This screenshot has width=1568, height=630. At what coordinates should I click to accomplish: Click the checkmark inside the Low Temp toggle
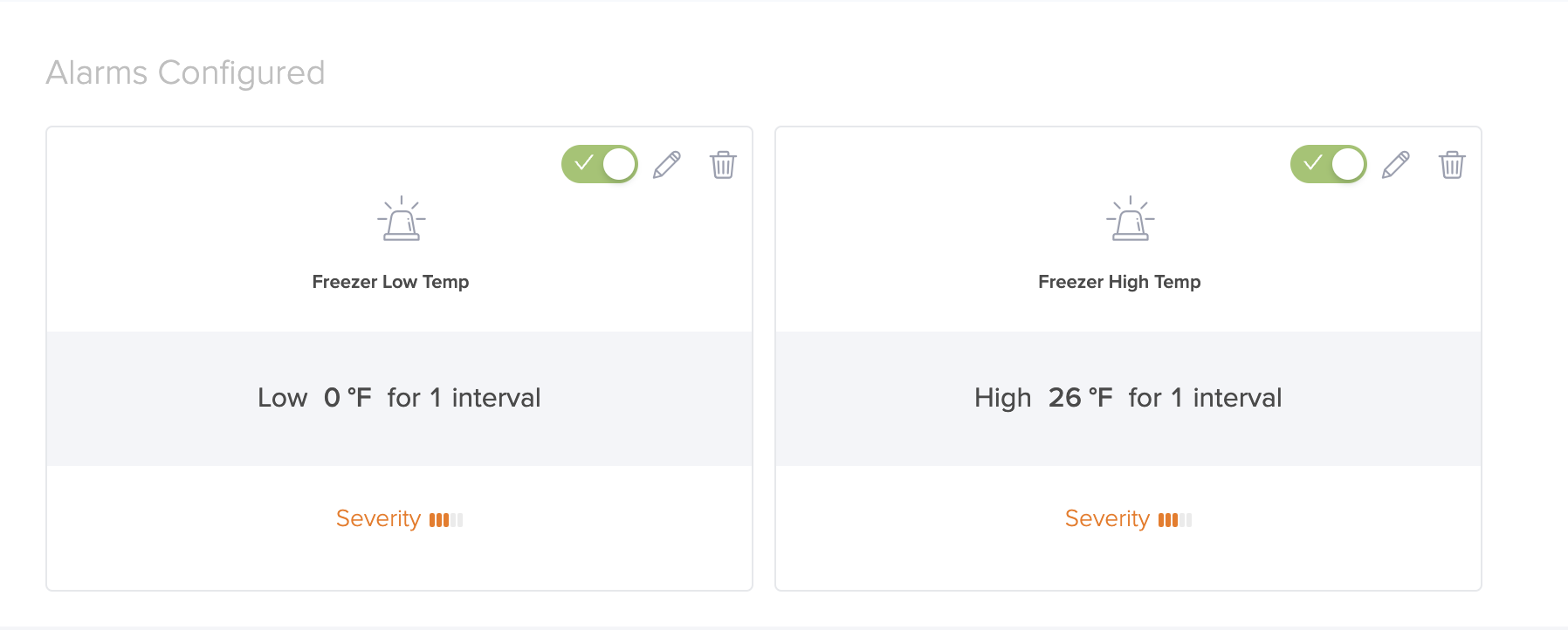click(584, 163)
